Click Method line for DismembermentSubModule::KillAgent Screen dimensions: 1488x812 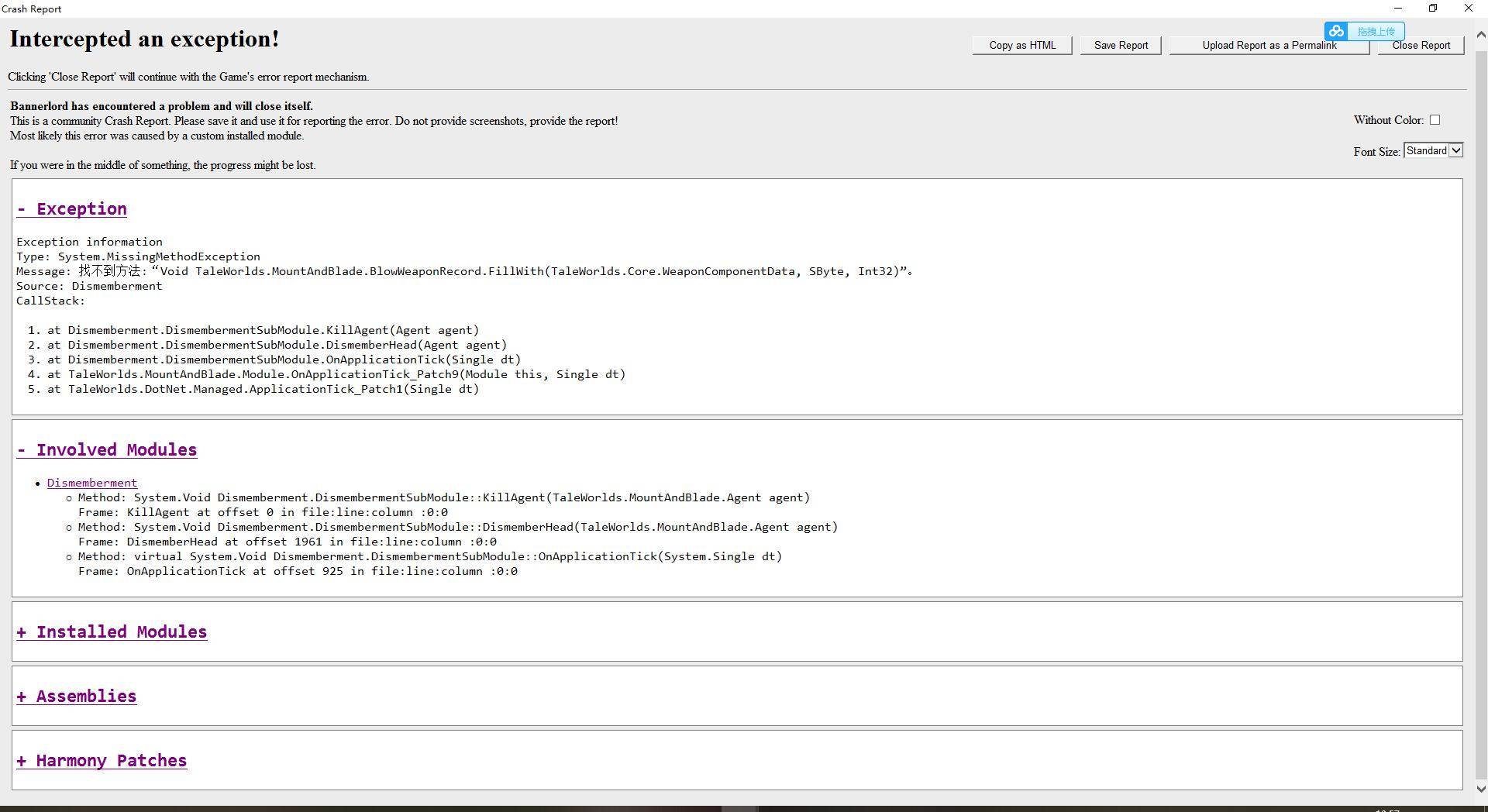[444, 497]
